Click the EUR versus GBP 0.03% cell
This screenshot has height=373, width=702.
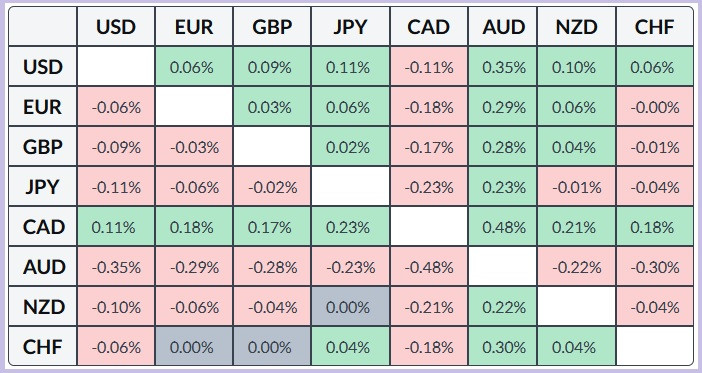(272, 107)
